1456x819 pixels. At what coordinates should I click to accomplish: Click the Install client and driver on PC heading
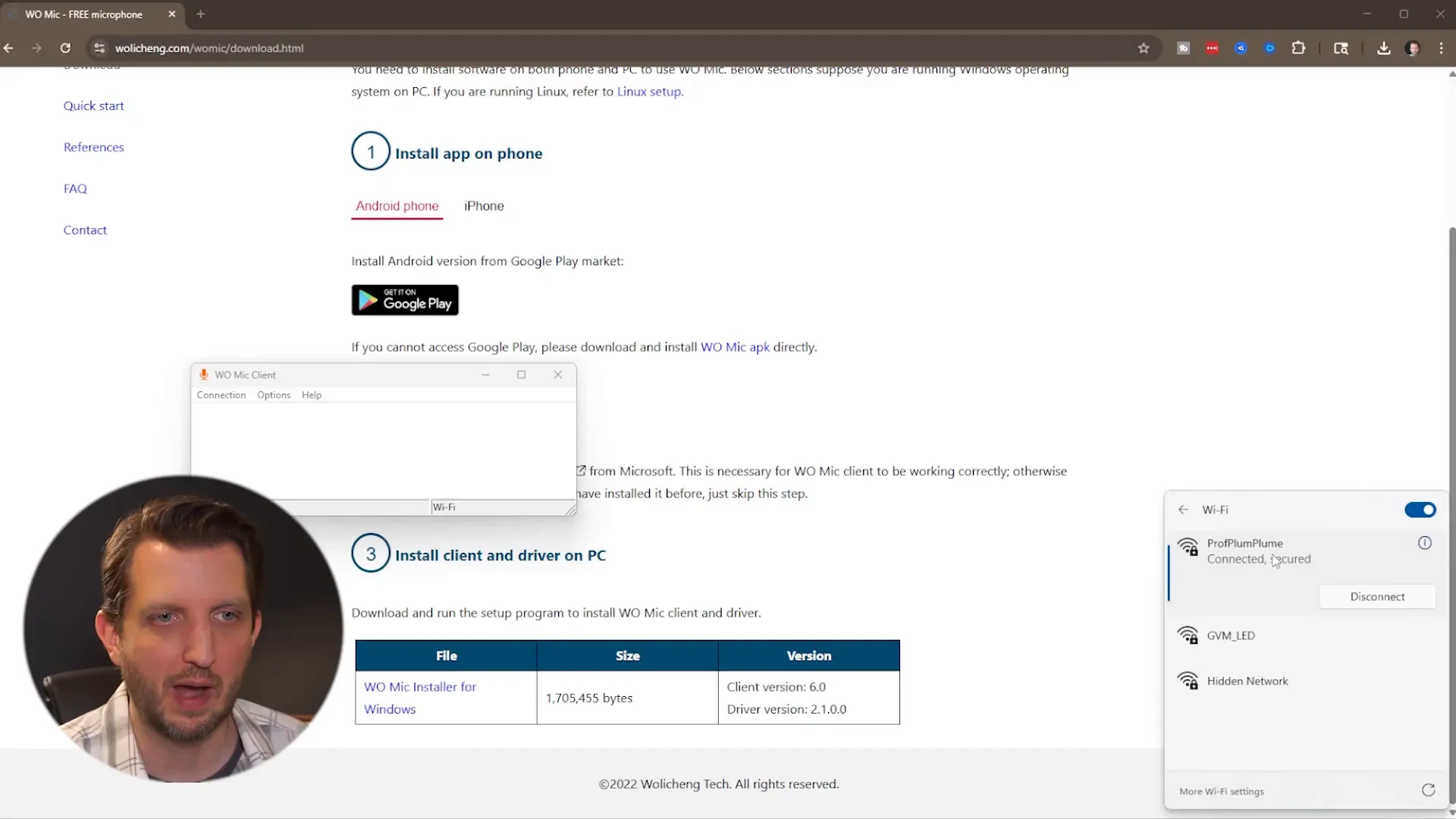click(x=500, y=556)
